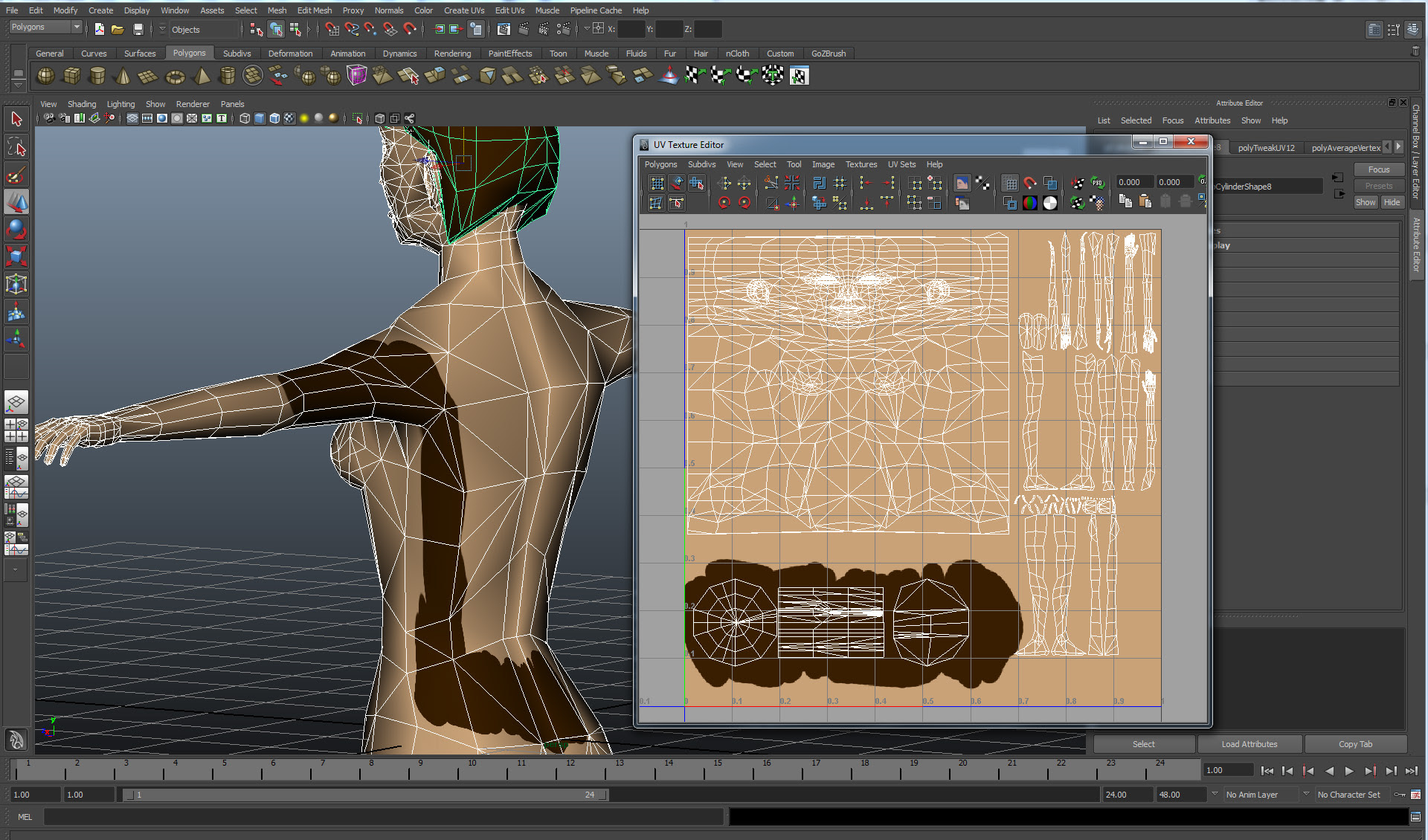Image resolution: width=1428 pixels, height=840 pixels.
Task: Click the magnet snap icon in UV editor
Action: [1029, 183]
